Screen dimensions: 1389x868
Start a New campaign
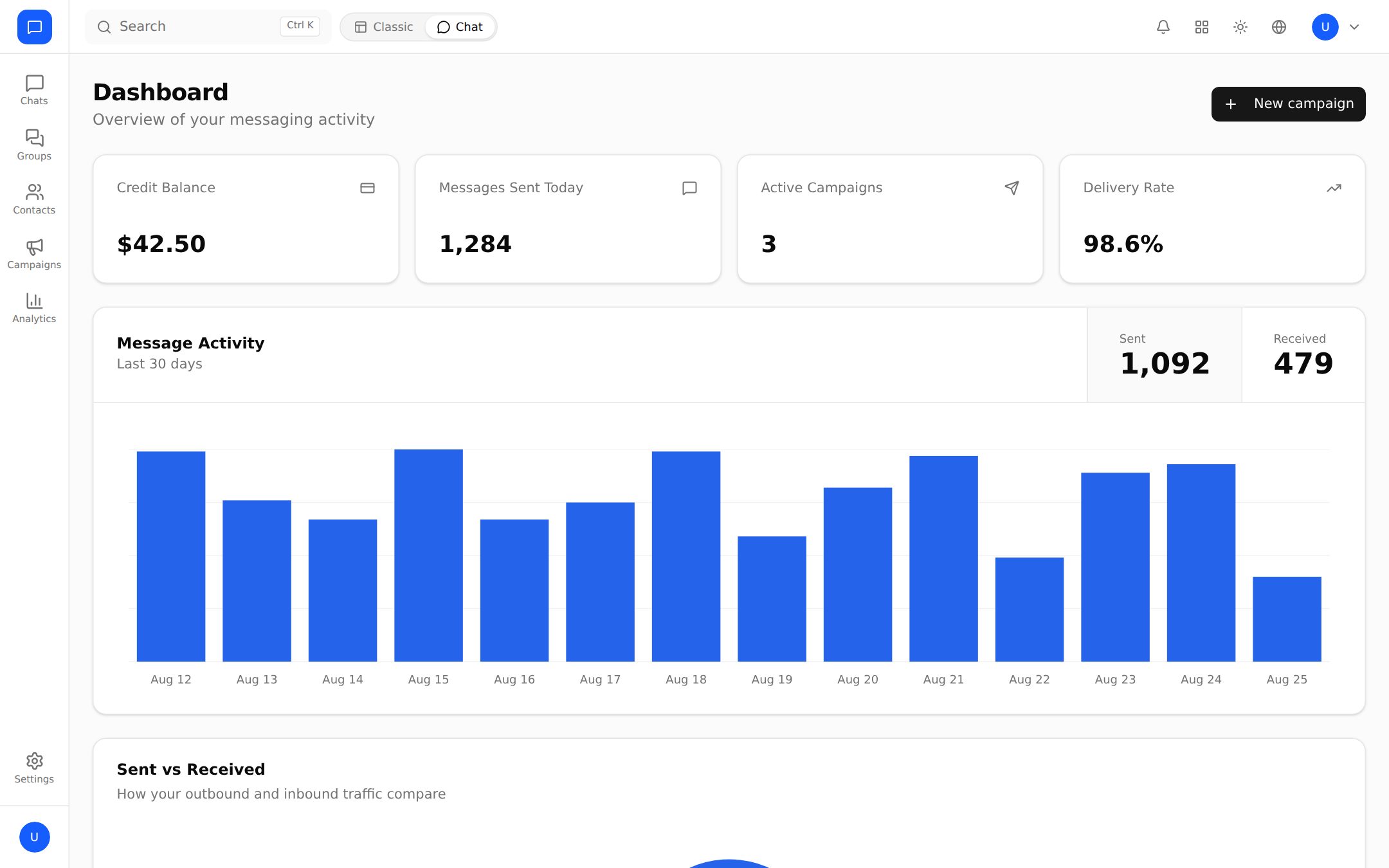1289,104
